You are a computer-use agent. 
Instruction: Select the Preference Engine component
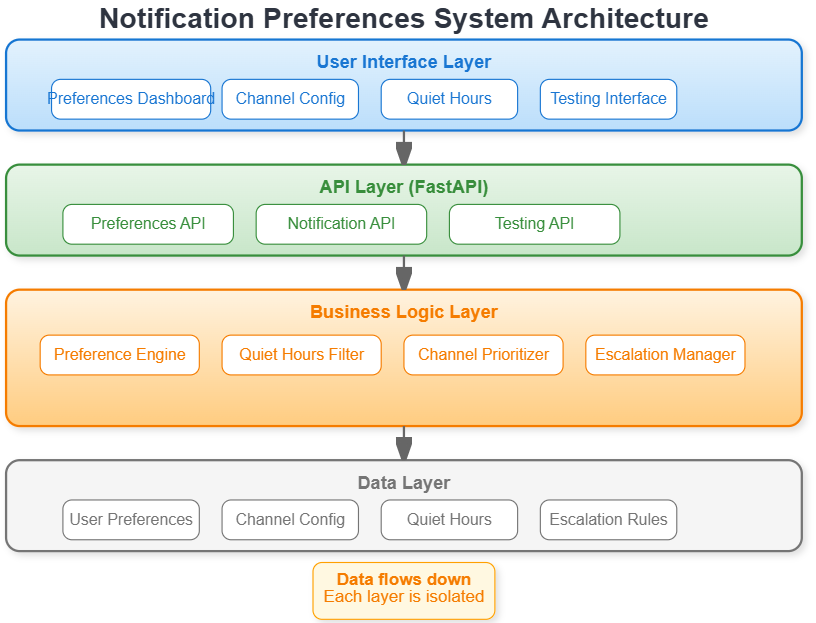[x=120, y=354]
